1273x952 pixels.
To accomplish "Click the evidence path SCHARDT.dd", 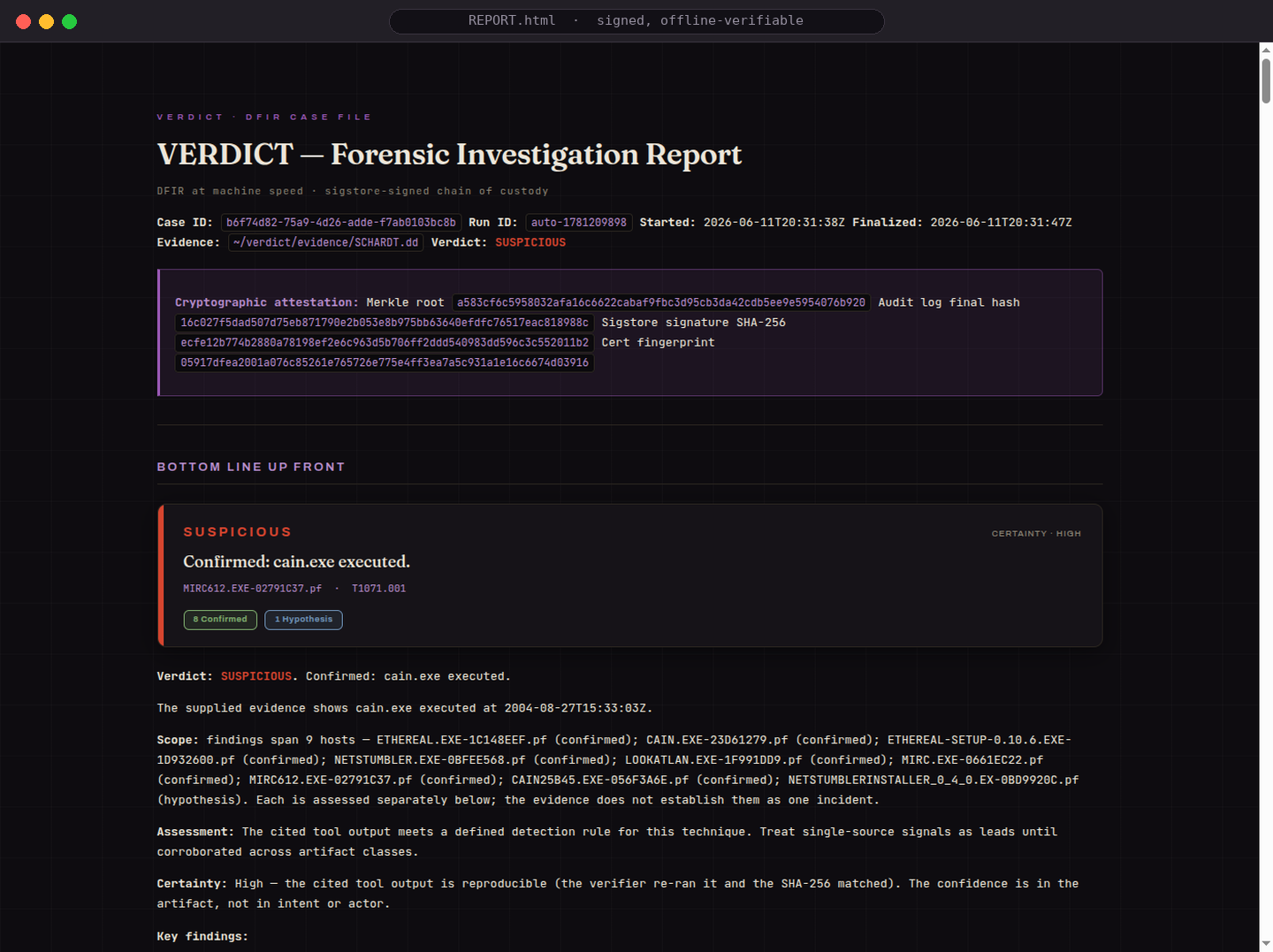I will point(325,242).
